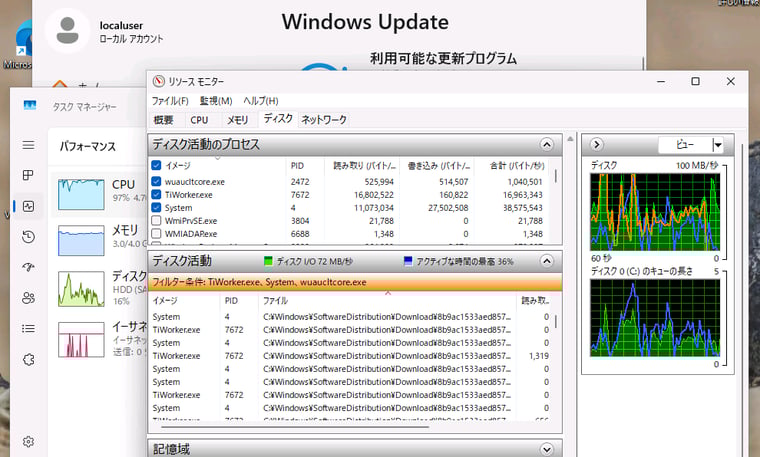Screen dimensions: 760x457
Task: Open App history icon in Task Manager
Action: 28,236
